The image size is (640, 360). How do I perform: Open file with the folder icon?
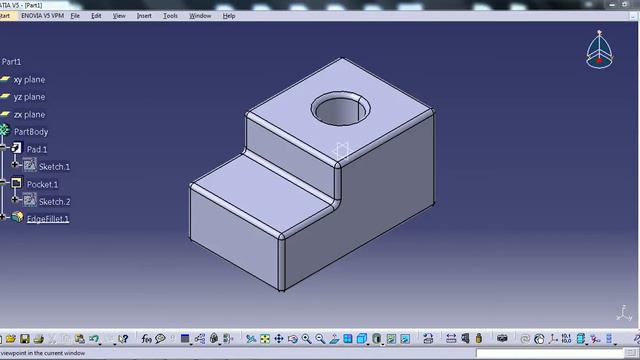click(x=11, y=338)
